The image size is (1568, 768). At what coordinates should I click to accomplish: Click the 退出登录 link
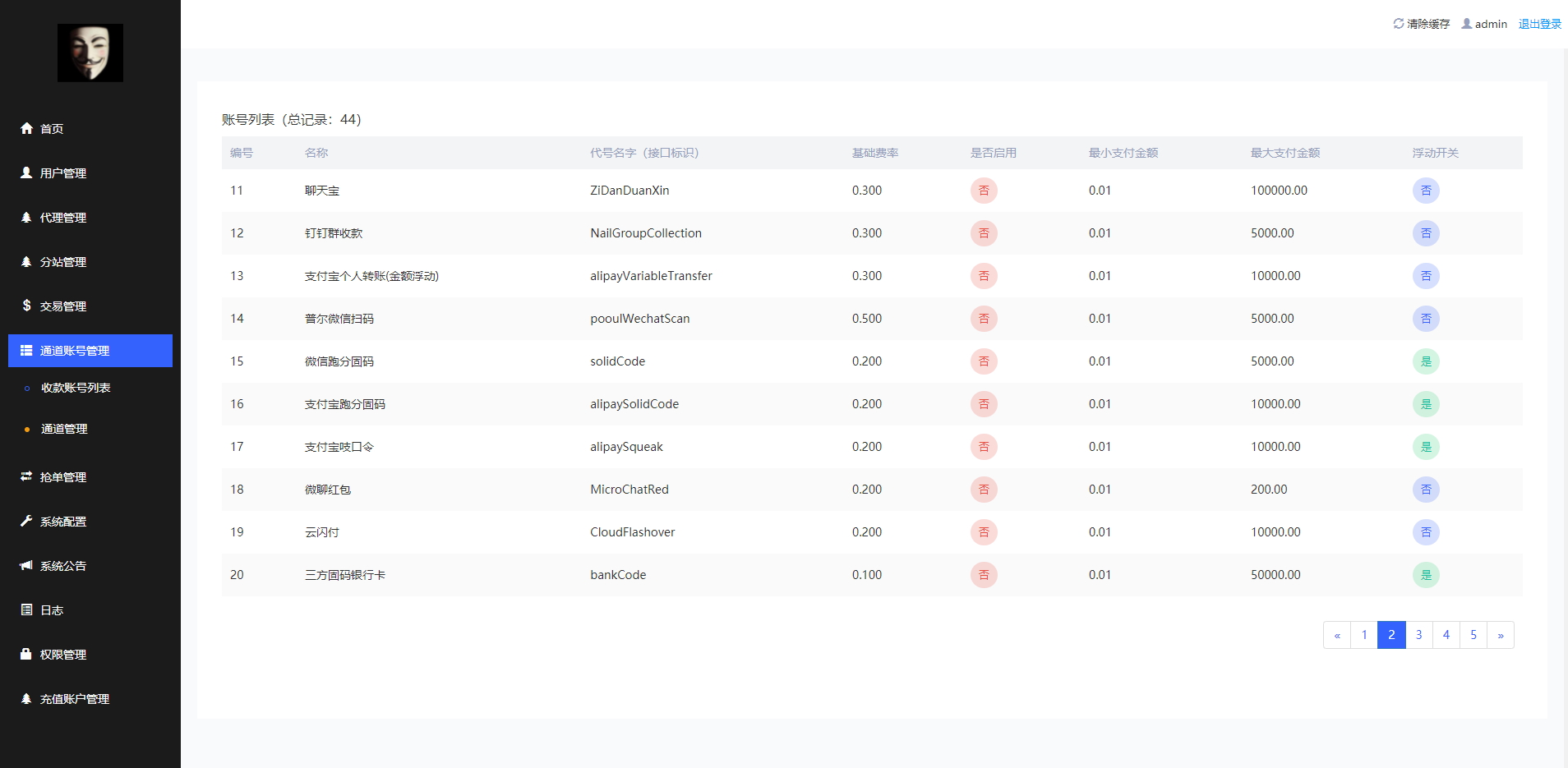click(x=1539, y=24)
